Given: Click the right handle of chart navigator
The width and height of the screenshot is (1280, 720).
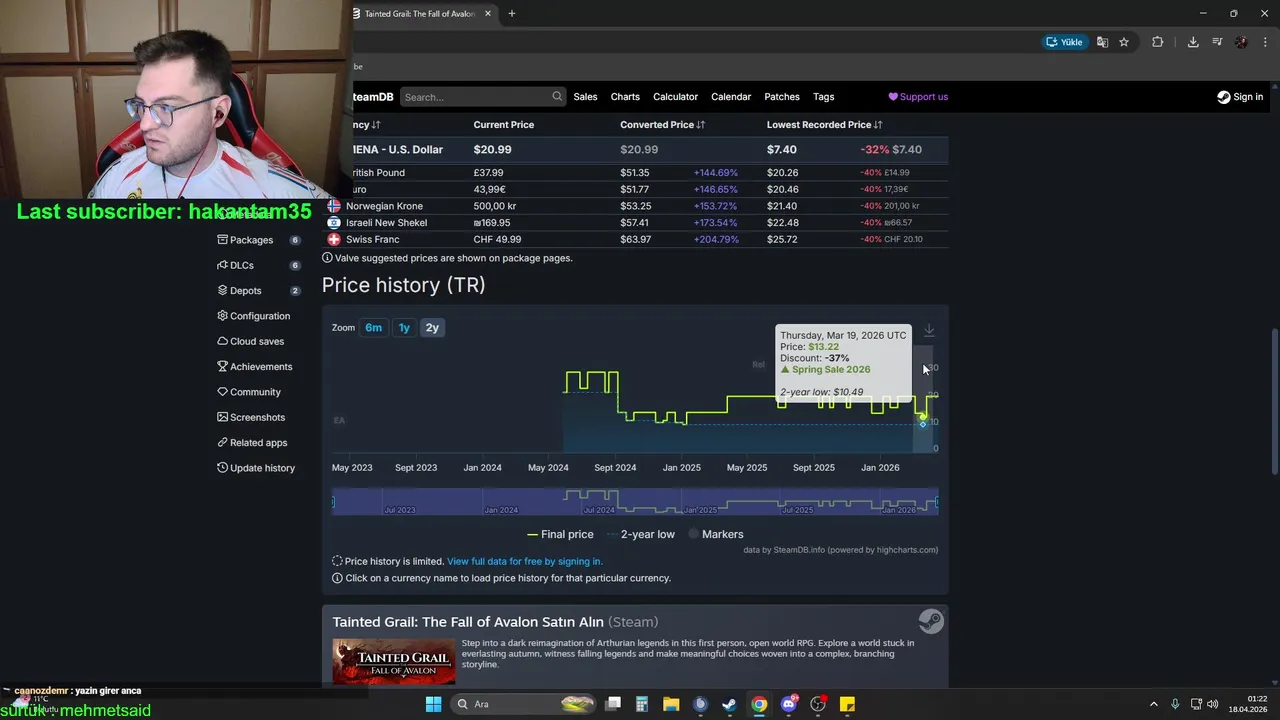Looking at the screenshot, I should coord(938,501).
